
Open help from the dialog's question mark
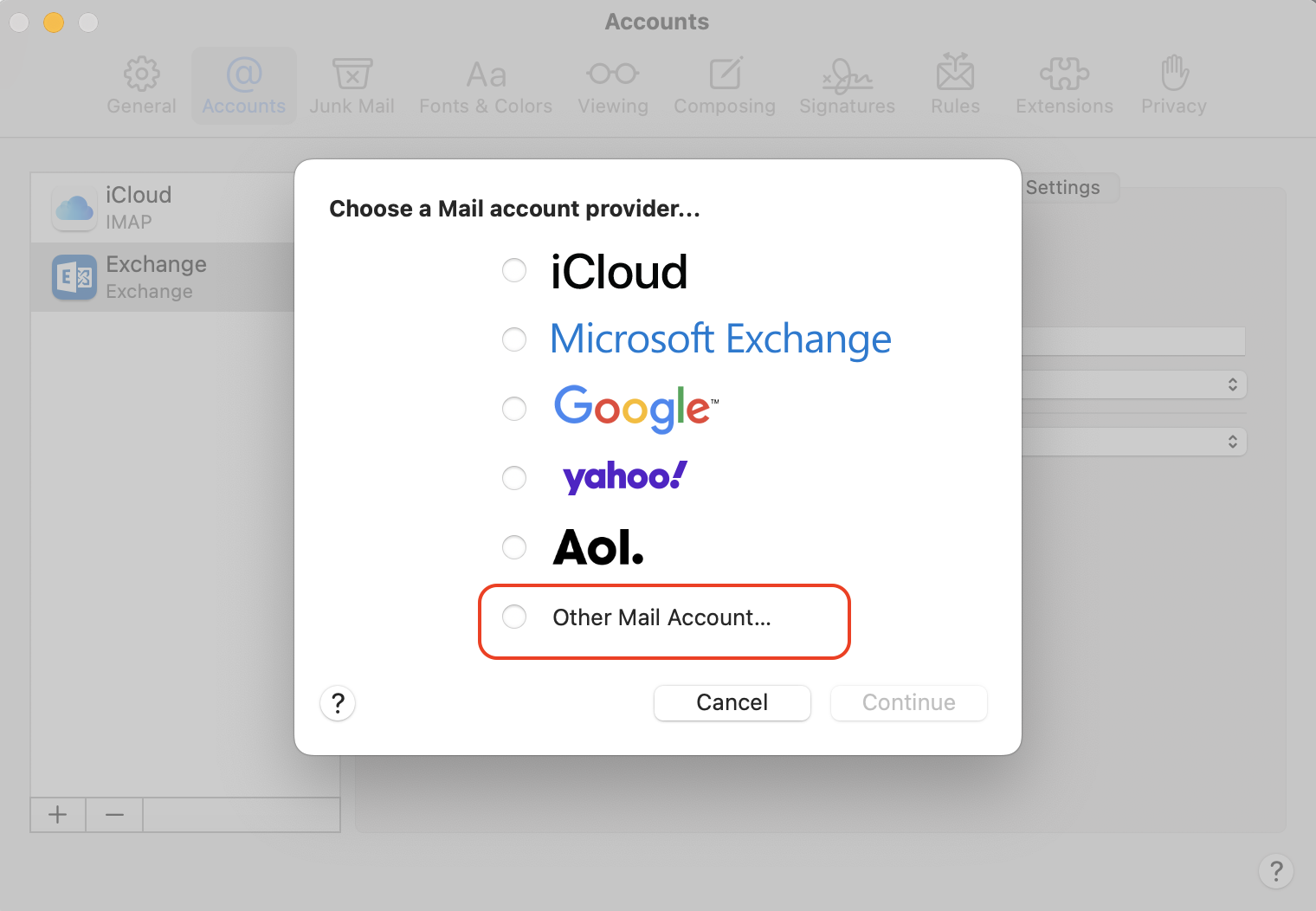coord(338,703)
